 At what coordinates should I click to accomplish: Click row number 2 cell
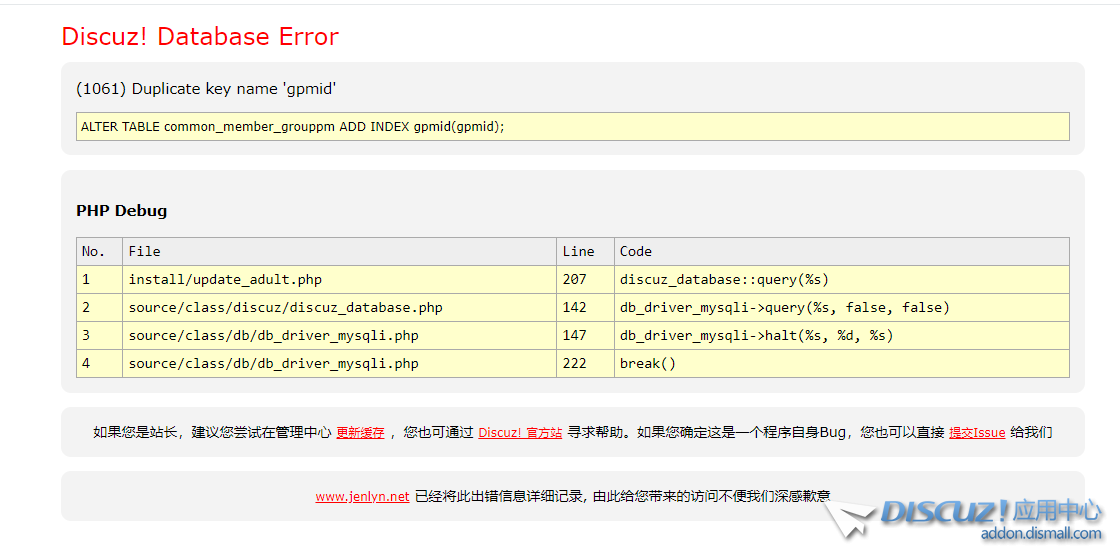[x=99, y=308]
